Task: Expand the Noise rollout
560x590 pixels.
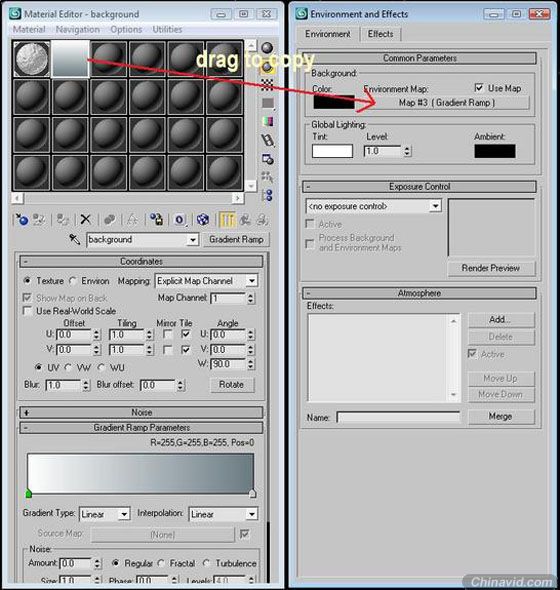Action: coord(141,412)
